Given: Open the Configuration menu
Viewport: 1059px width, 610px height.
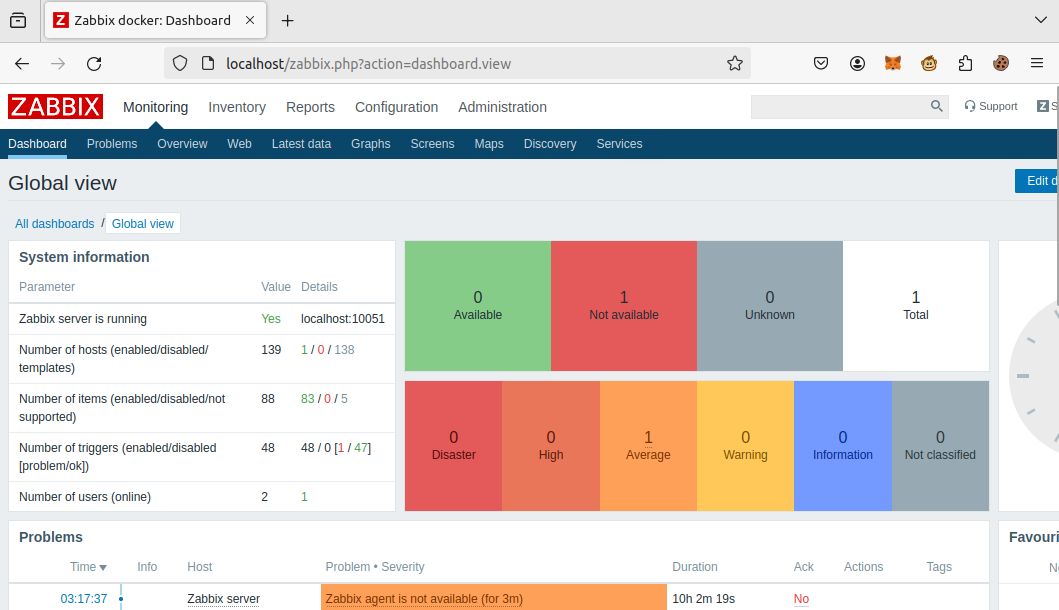Looking at the screenshot, I should (396, 107).
